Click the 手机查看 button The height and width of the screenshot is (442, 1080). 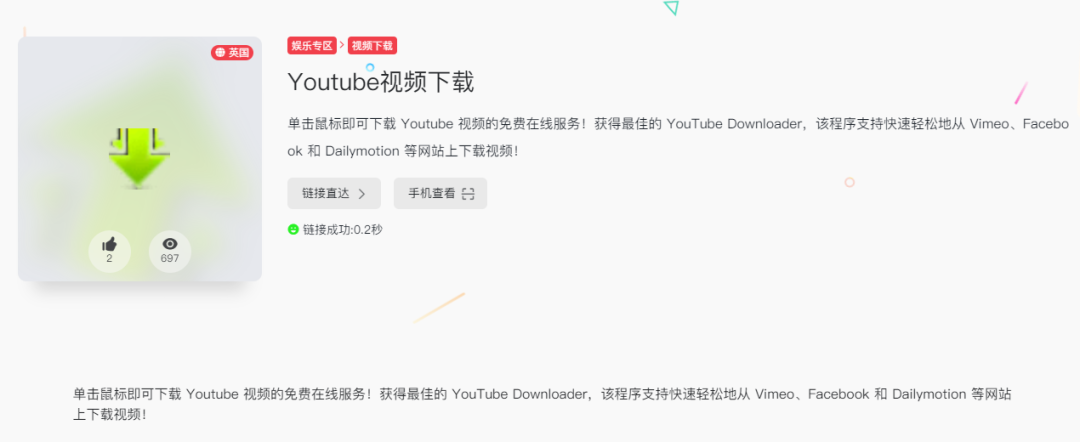440,193
